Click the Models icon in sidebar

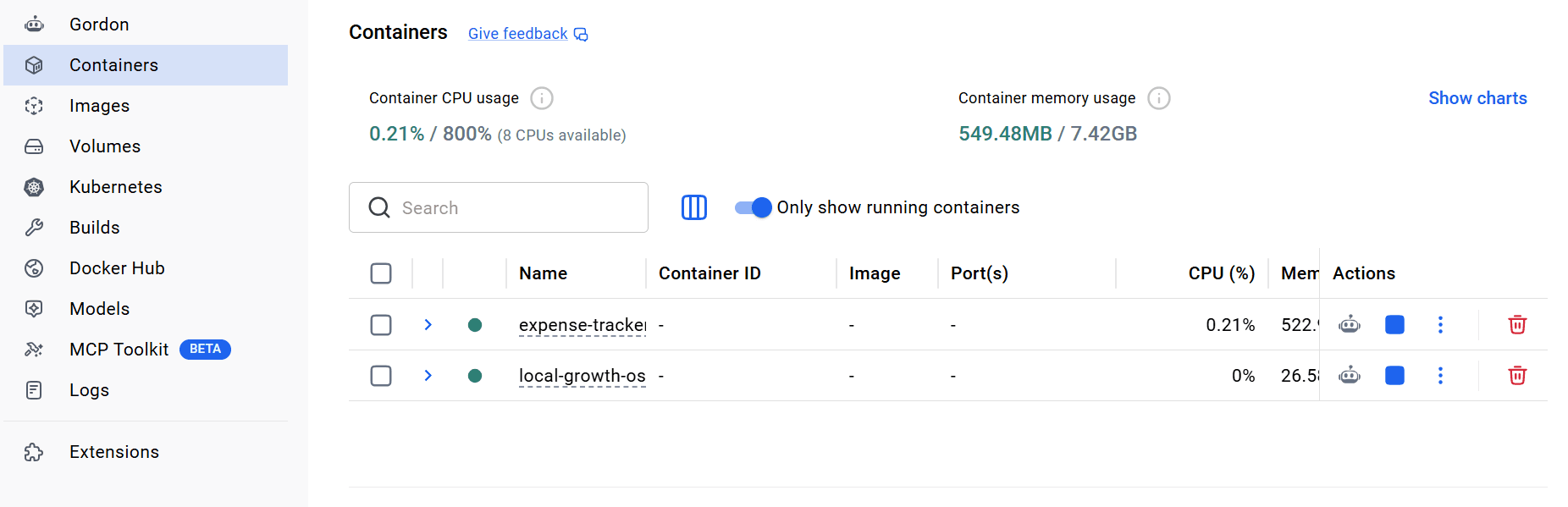(34, 309)
